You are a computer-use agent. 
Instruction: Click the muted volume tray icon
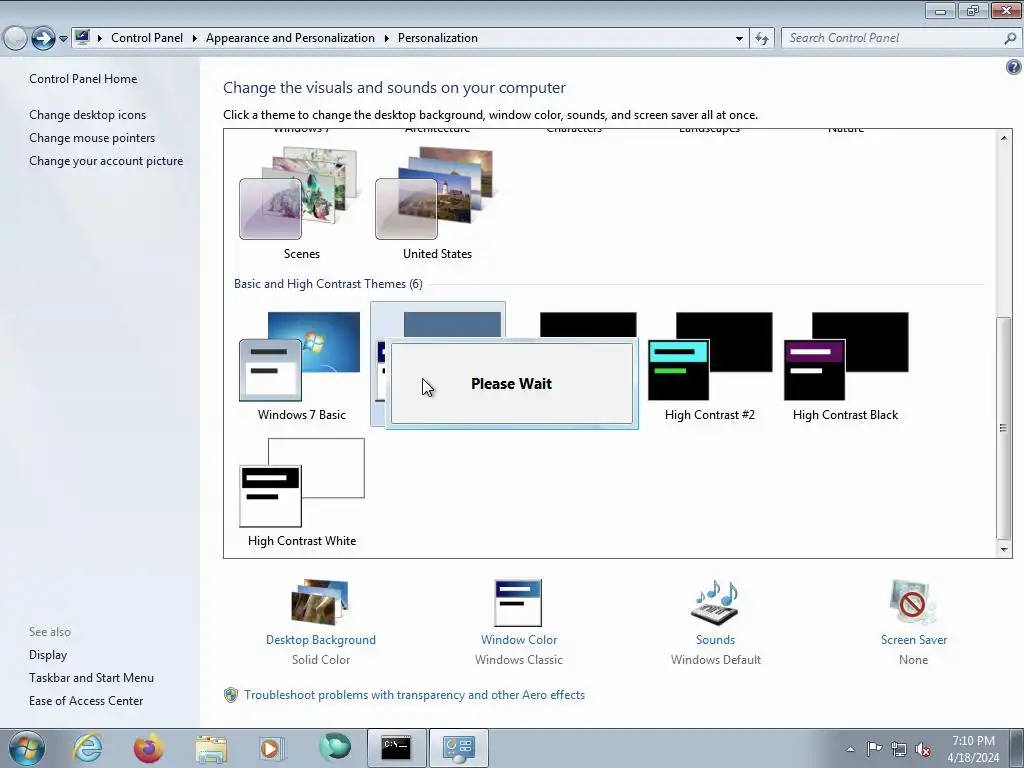[x=923, y=749]
